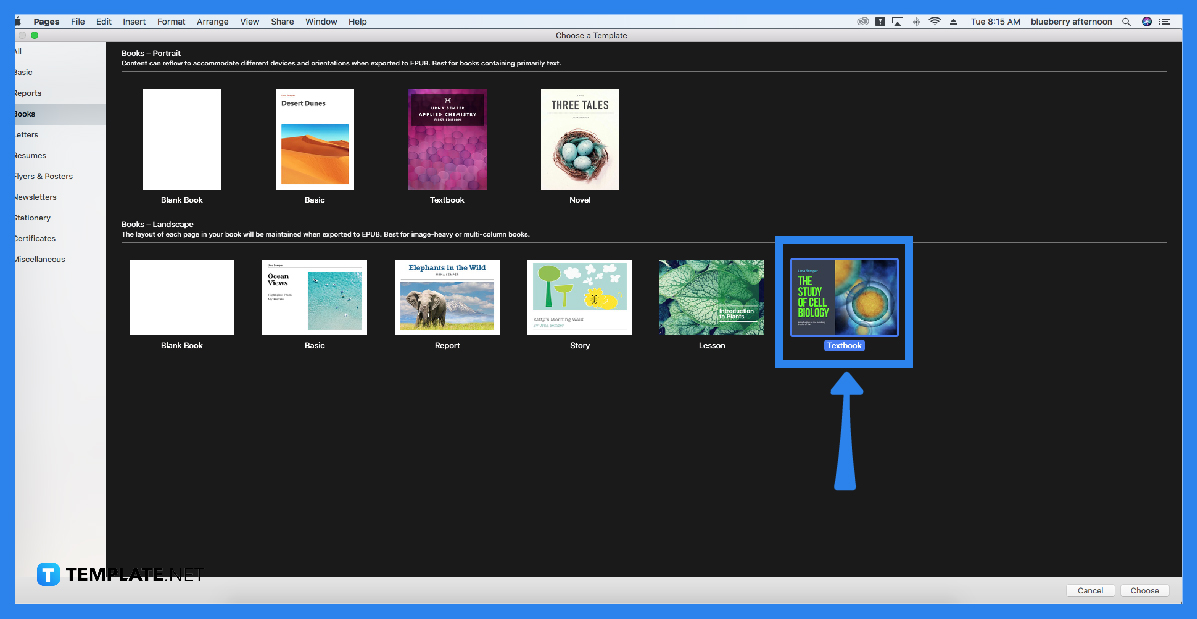1197x619 pixels.
Task: Select the Certificates category
Action: (x=40, y=238)
